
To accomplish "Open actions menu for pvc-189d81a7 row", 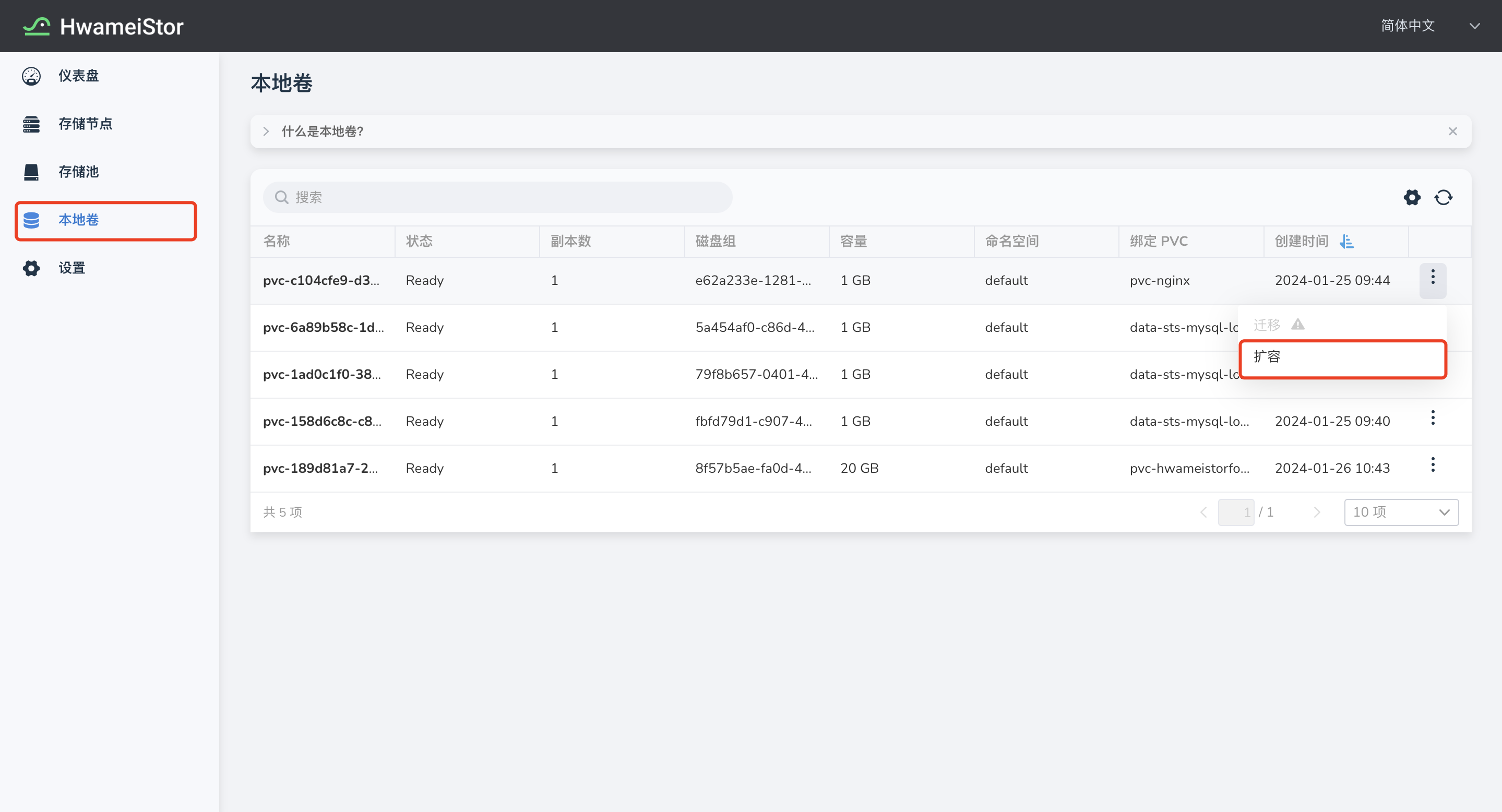I will coord(1433,465).
